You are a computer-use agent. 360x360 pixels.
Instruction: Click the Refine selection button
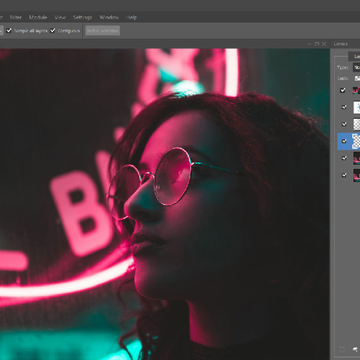102,31
